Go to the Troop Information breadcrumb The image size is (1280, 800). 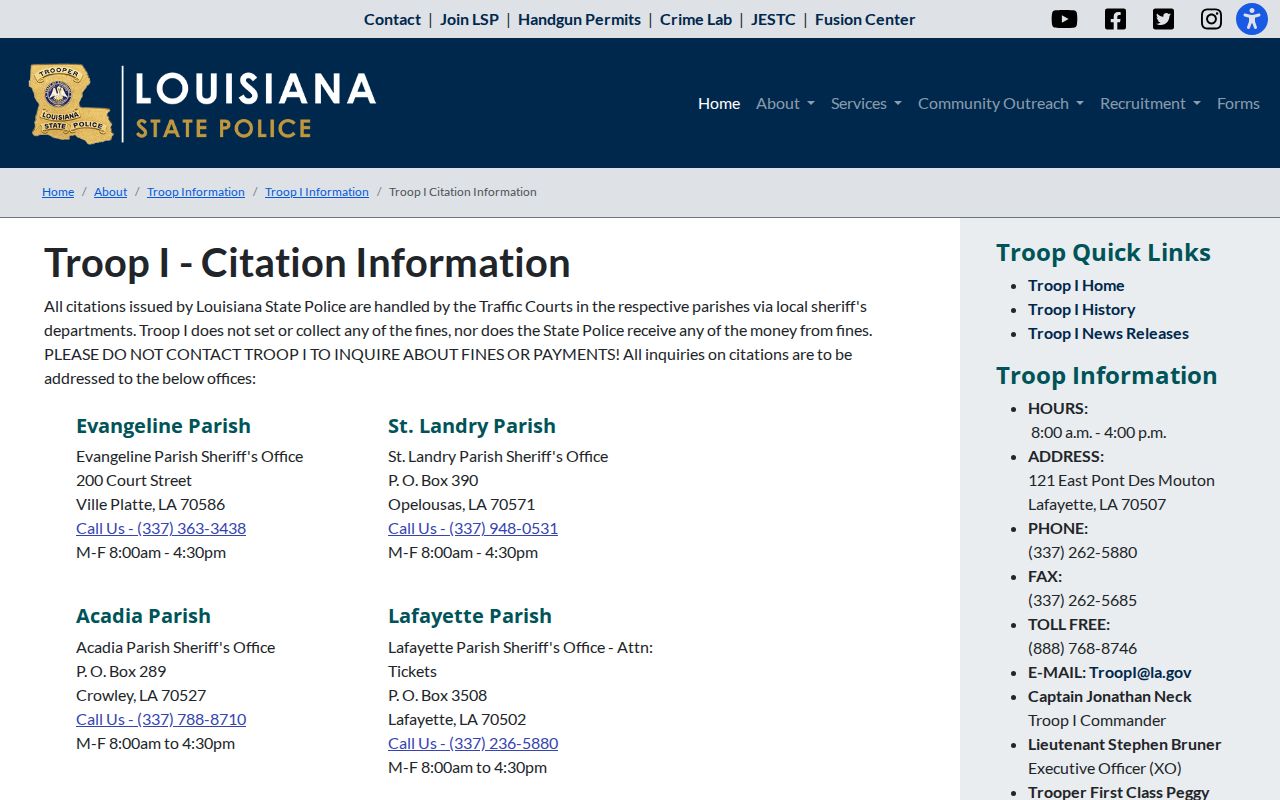point(196,192)
